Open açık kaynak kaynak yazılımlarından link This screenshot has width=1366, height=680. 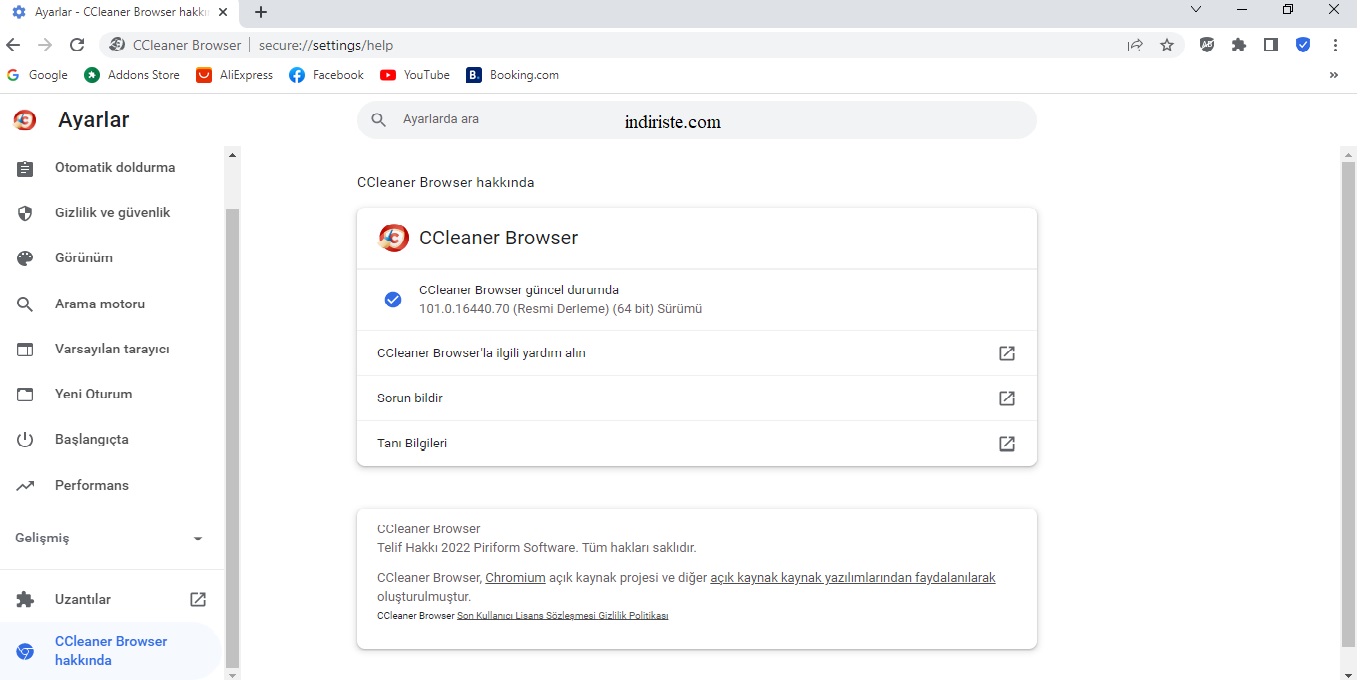tap(853, 578)
